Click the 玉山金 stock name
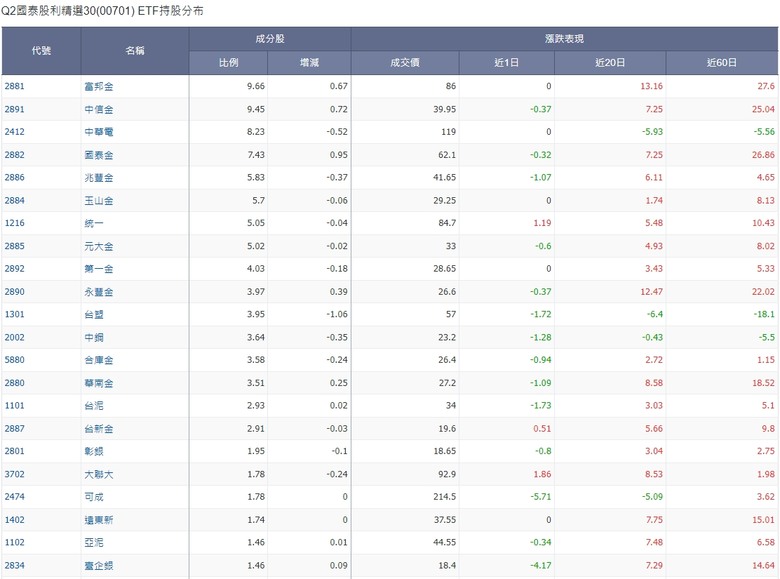Image resolution: width=780 pixels, height=579 pixels. click(x=98, y=200)
